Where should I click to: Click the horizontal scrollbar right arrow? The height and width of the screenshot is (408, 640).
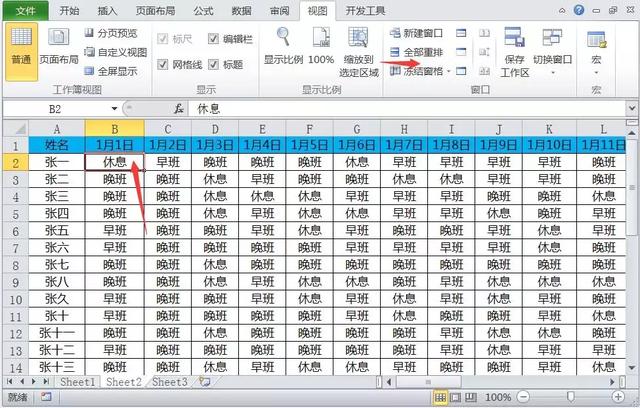[x=612, y=382]
